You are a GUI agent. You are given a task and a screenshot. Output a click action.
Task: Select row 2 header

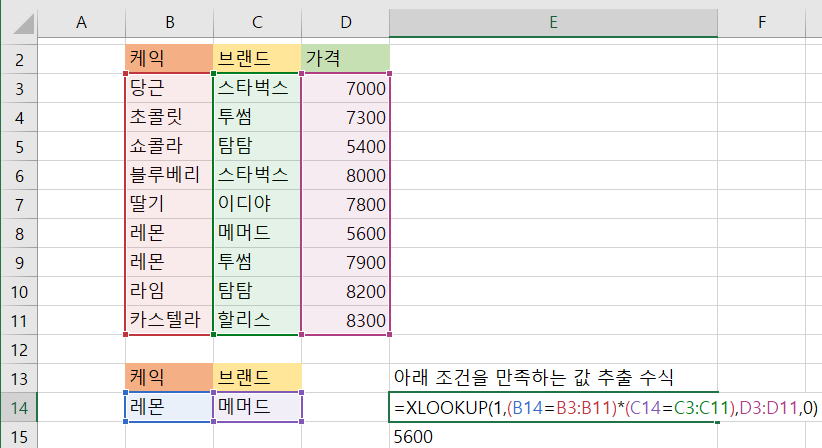tap(19, 59)
